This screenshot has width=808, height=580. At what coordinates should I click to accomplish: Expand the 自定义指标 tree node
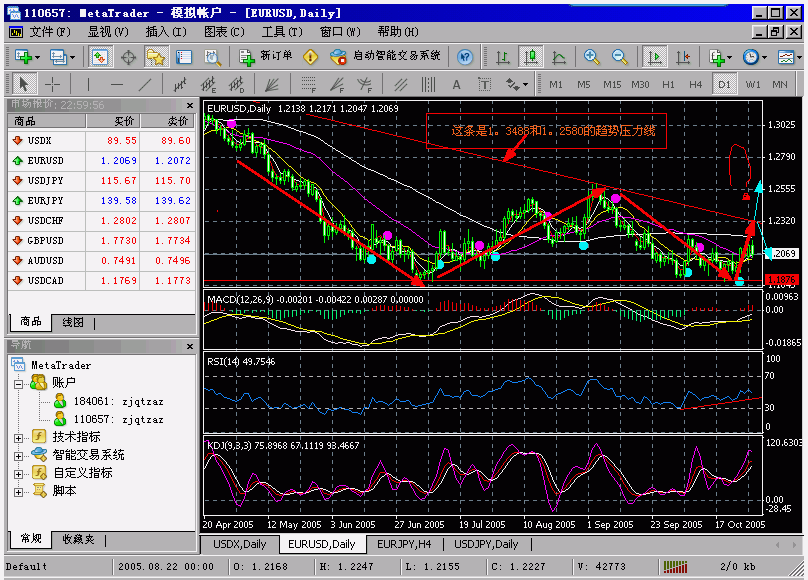point(19,474)
